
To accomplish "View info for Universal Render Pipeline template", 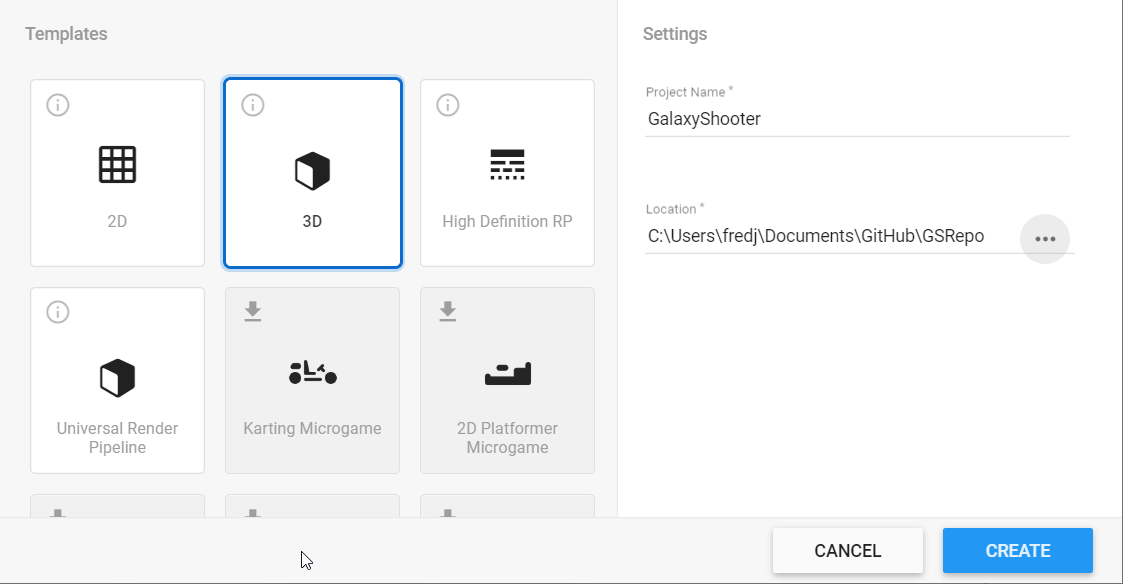I will 57,311.
